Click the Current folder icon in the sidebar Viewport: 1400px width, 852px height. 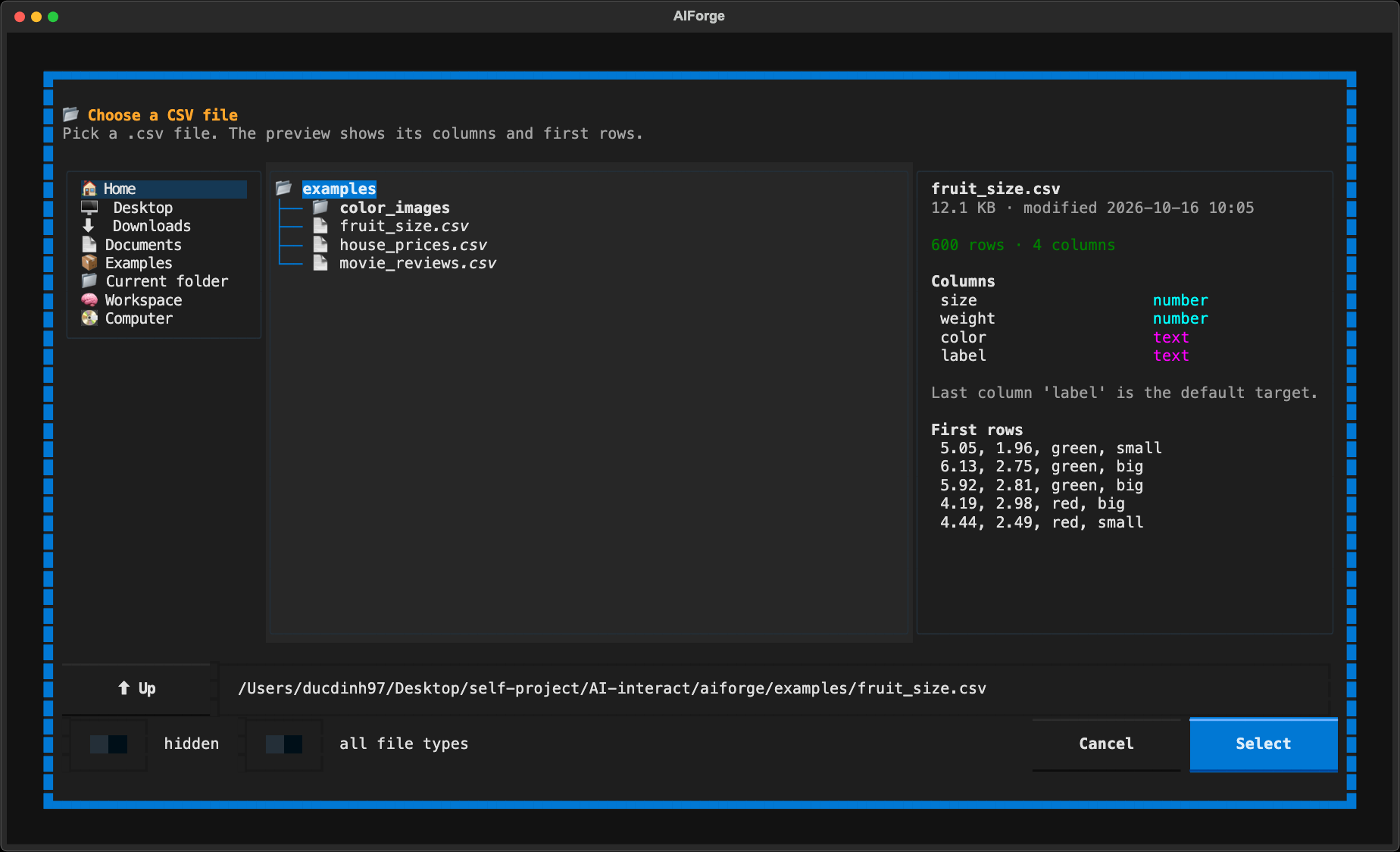pyautogui.click(x=89, y=281)
